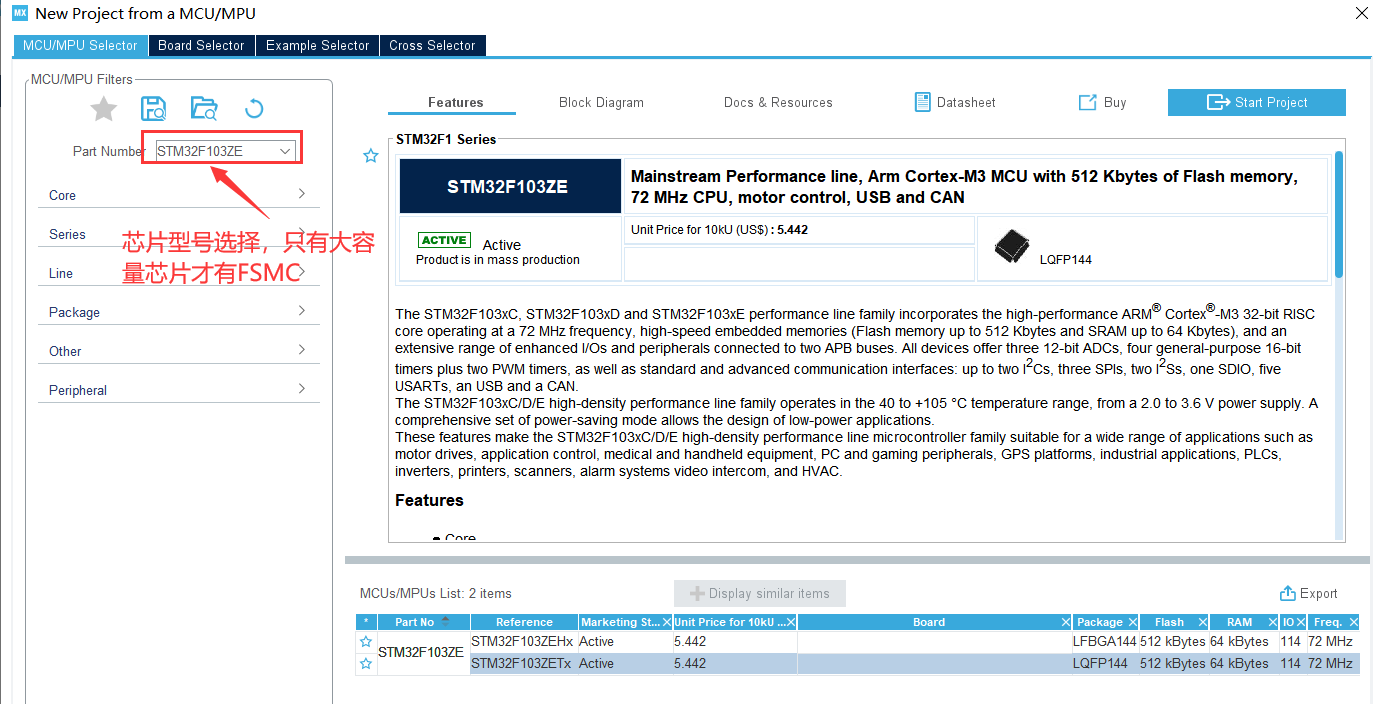Remove the Package column with its X
The height and width of the screenshot is (704, 1382).
[1131, 622]
